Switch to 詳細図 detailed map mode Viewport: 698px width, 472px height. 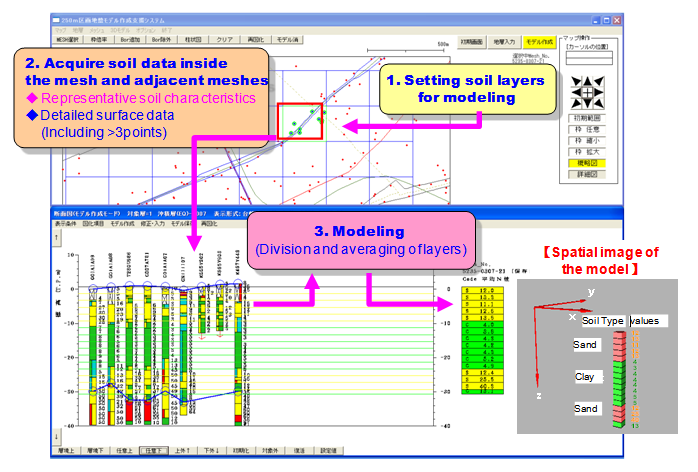click(x=587, y=173)
